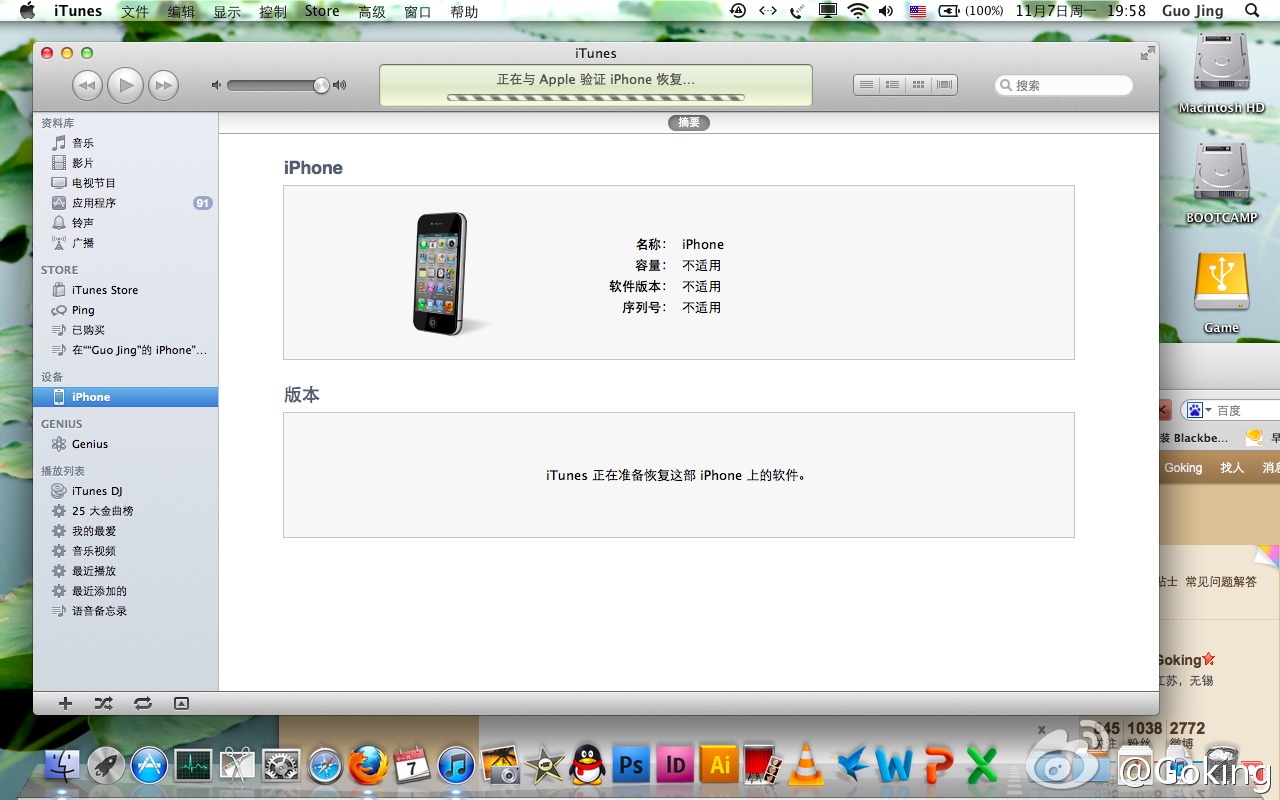
Task: Open Game USB drive on desktop
Action: pyautogui.click(x=1221, y=293)
